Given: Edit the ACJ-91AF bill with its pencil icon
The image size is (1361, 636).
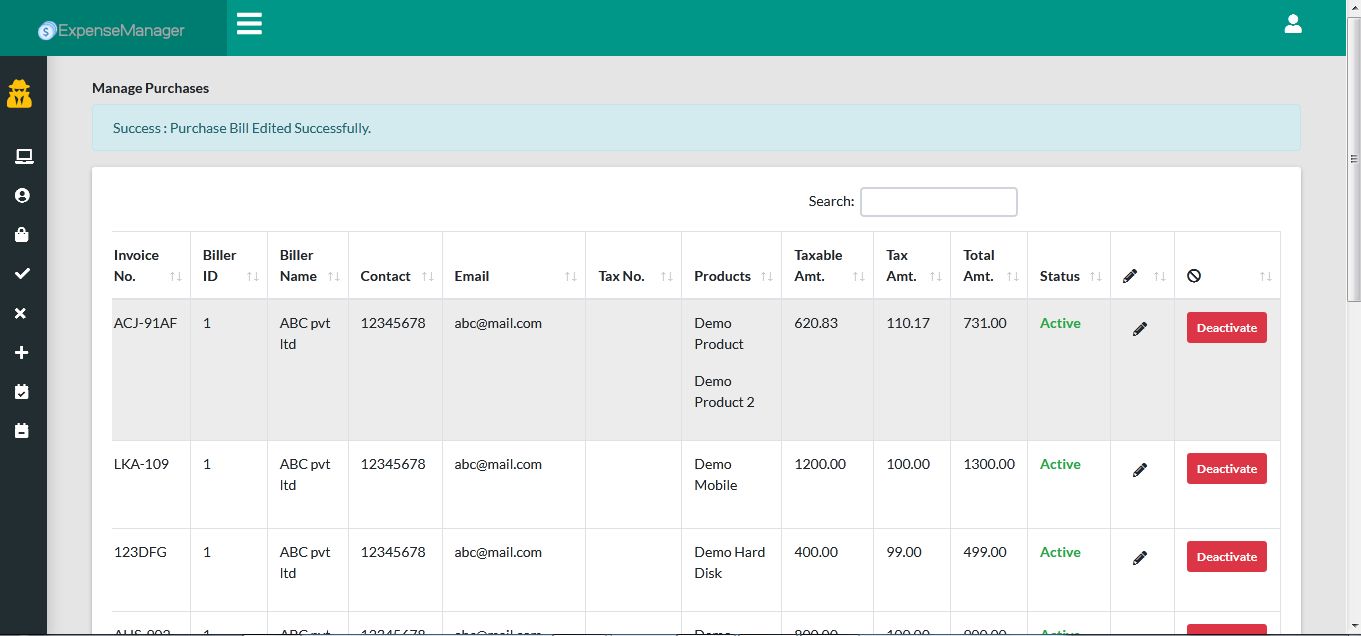Looking at the screenshot, I should click(x=1140, y=328).
